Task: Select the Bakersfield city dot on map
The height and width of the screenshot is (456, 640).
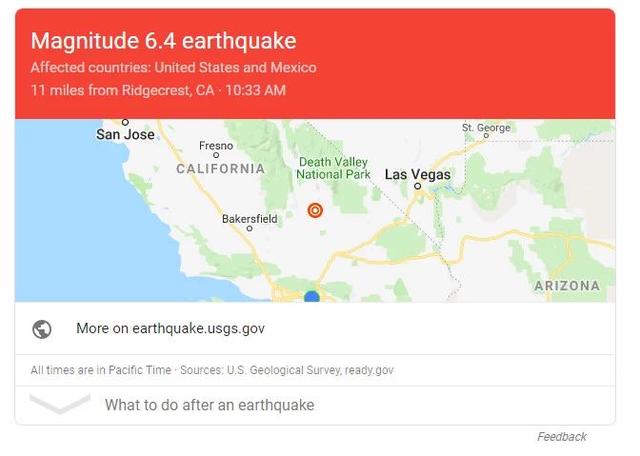Action: [x=249, y=230]
